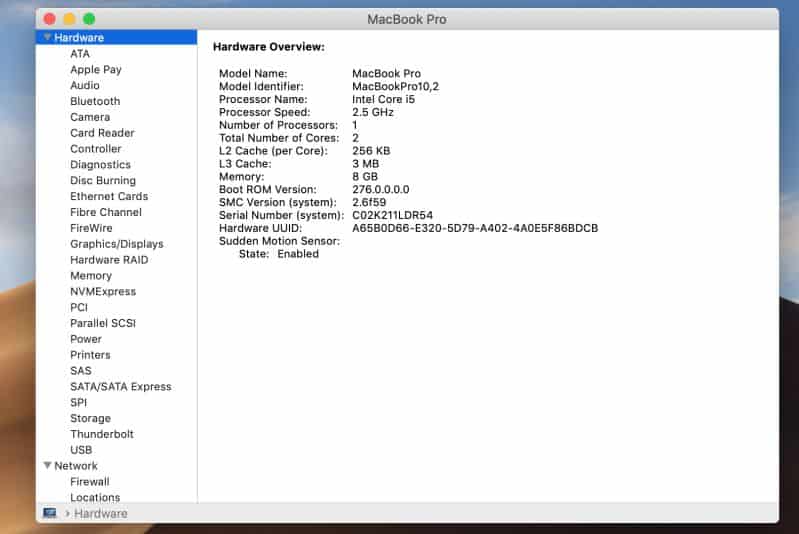
Task: Select ATA in the sidebar
Action: [x=79, y=54]
